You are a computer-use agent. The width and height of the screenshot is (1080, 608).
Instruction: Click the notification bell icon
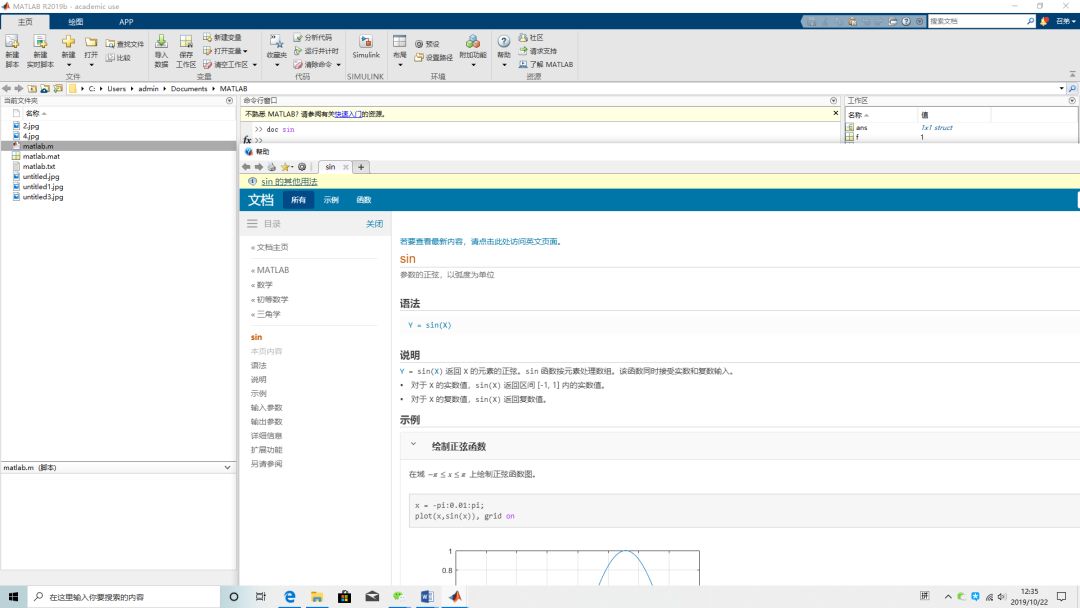click(x=1045, y=21)
